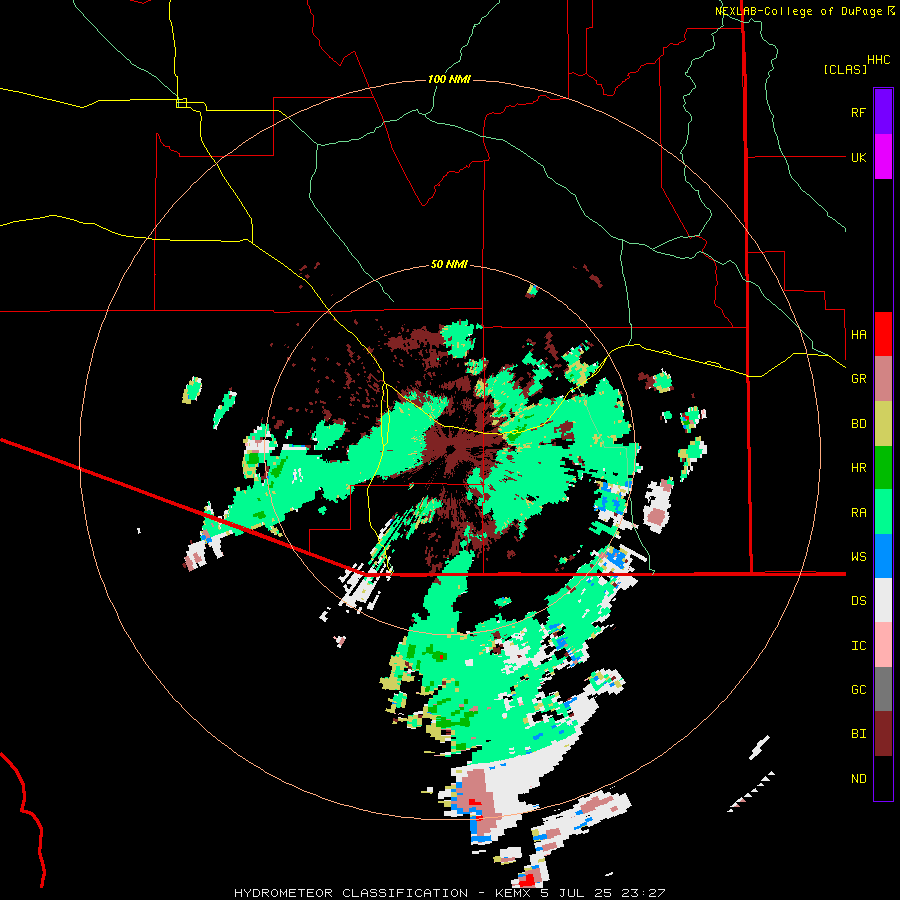Click the BD olive-yellow legend swatch
The image size is (900, 900).
(883, 424)
